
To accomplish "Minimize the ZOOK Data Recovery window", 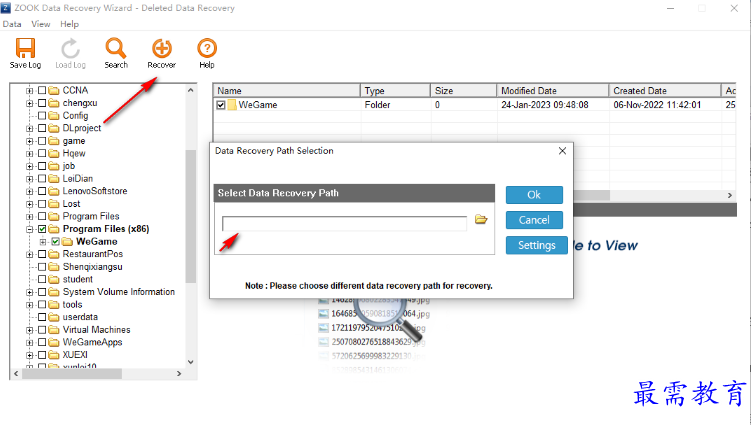I will tap(670, 8).
